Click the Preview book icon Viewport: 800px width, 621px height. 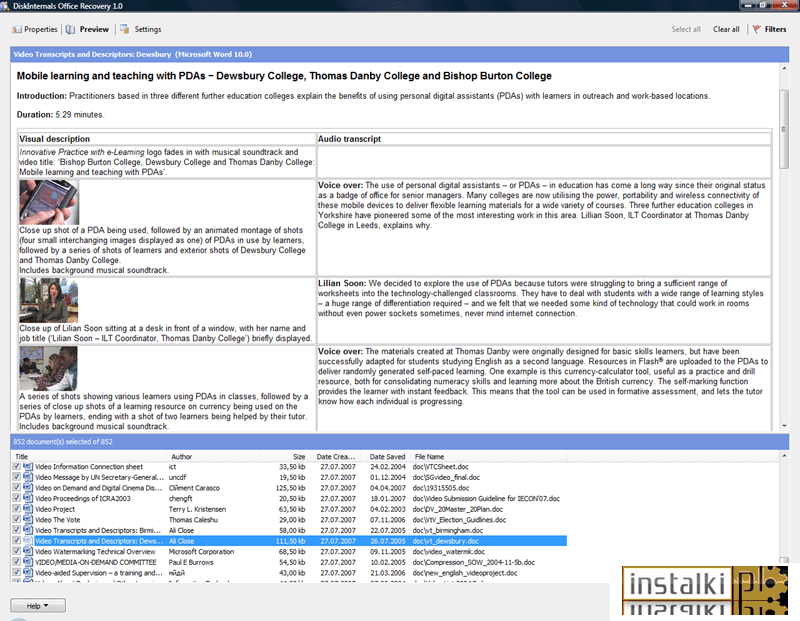pyautogui.click(x=70, y=30)
